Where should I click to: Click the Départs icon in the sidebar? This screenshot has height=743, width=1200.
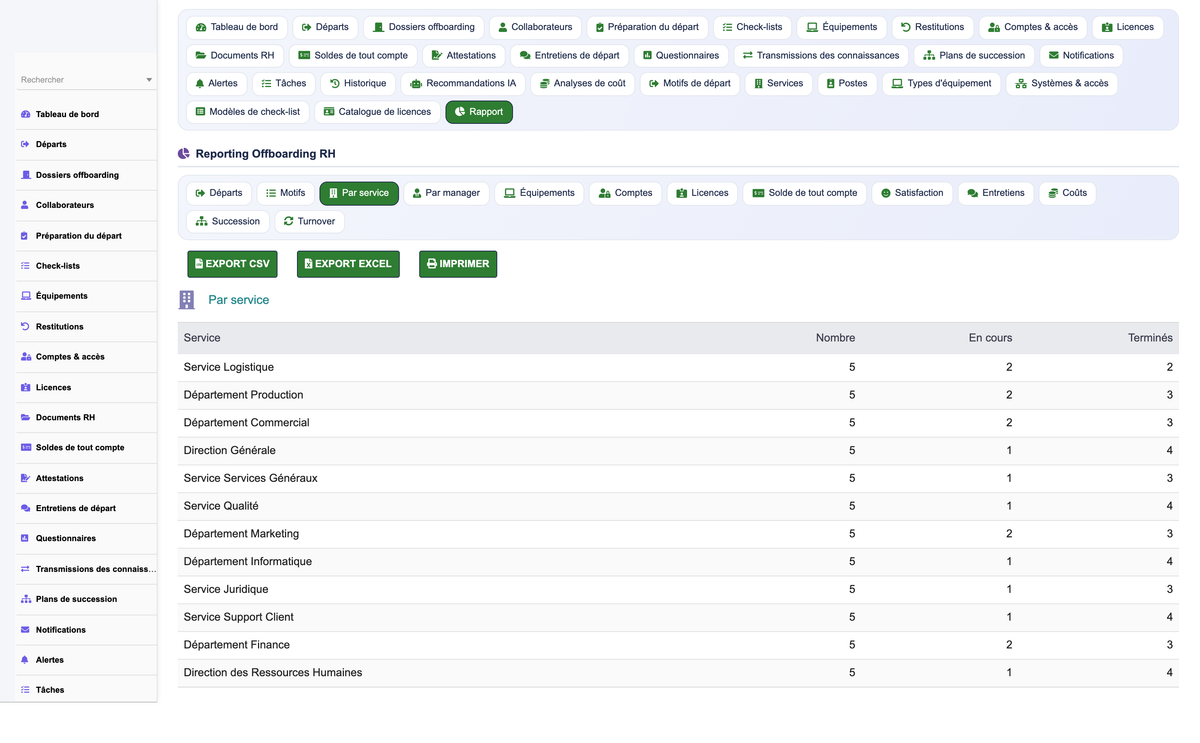point(25,144)
